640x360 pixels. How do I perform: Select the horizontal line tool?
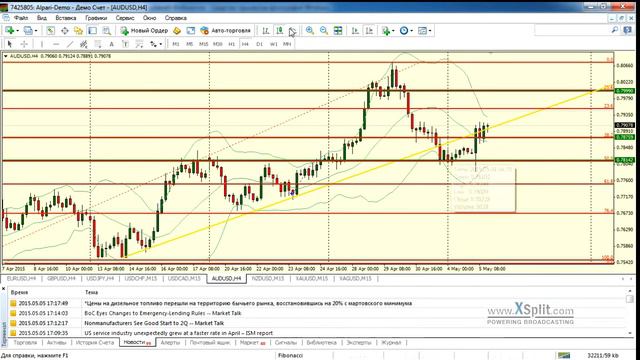tap(56, 44)
